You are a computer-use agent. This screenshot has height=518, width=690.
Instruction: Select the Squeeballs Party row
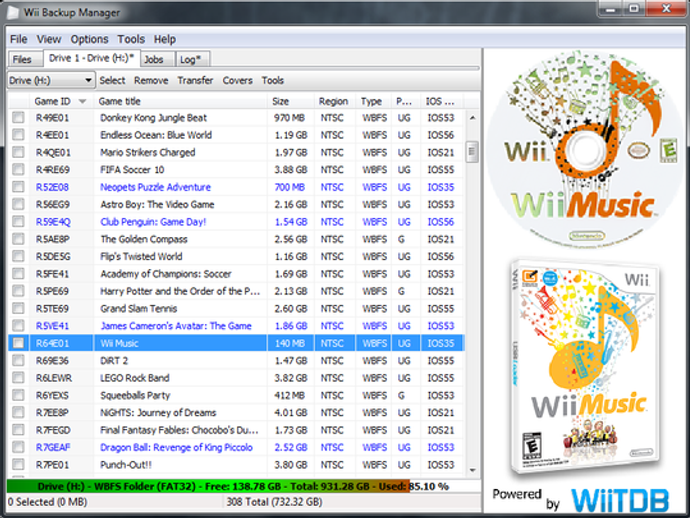[x=236, y=395]
